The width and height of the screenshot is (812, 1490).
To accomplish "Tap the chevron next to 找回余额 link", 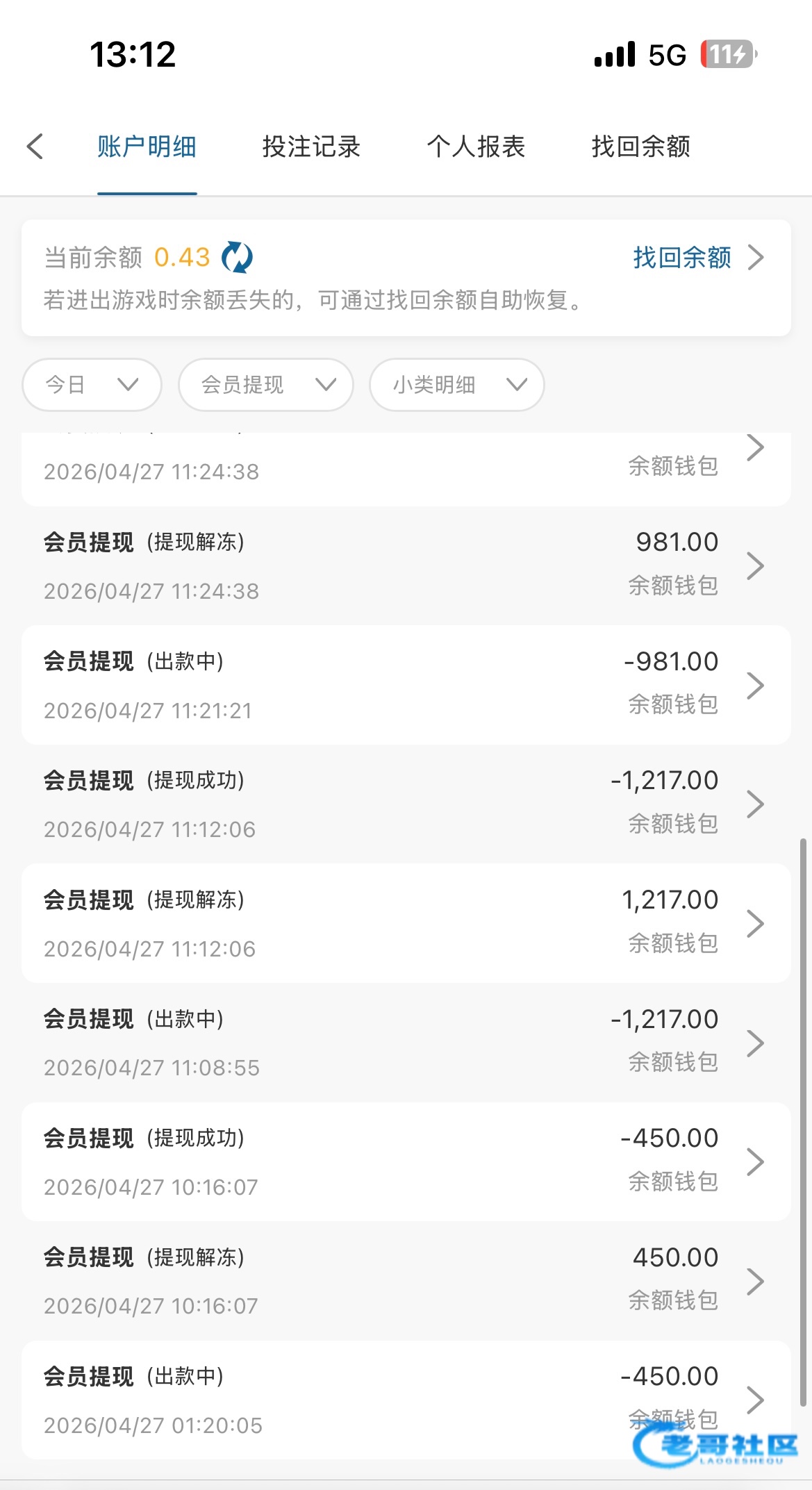I will point(756,257).
